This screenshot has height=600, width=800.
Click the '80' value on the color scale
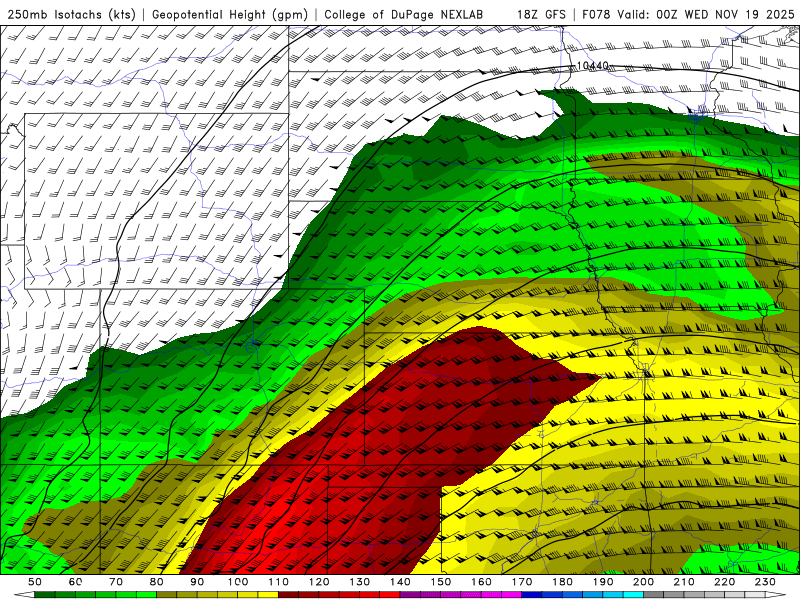[x=157, y=582]
